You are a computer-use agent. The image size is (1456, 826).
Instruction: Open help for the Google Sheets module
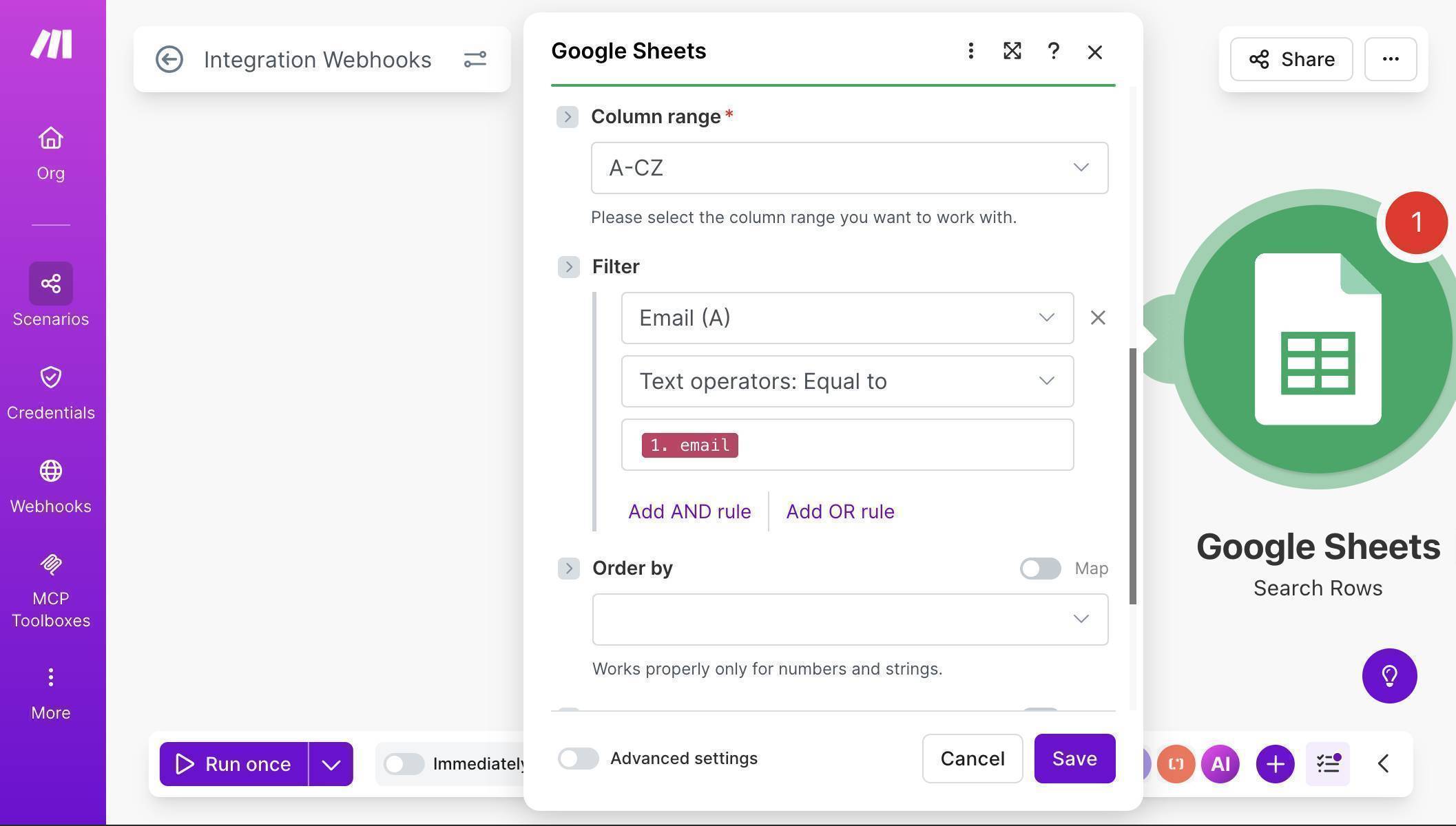pyautogui.click(x=1053, y=51)
